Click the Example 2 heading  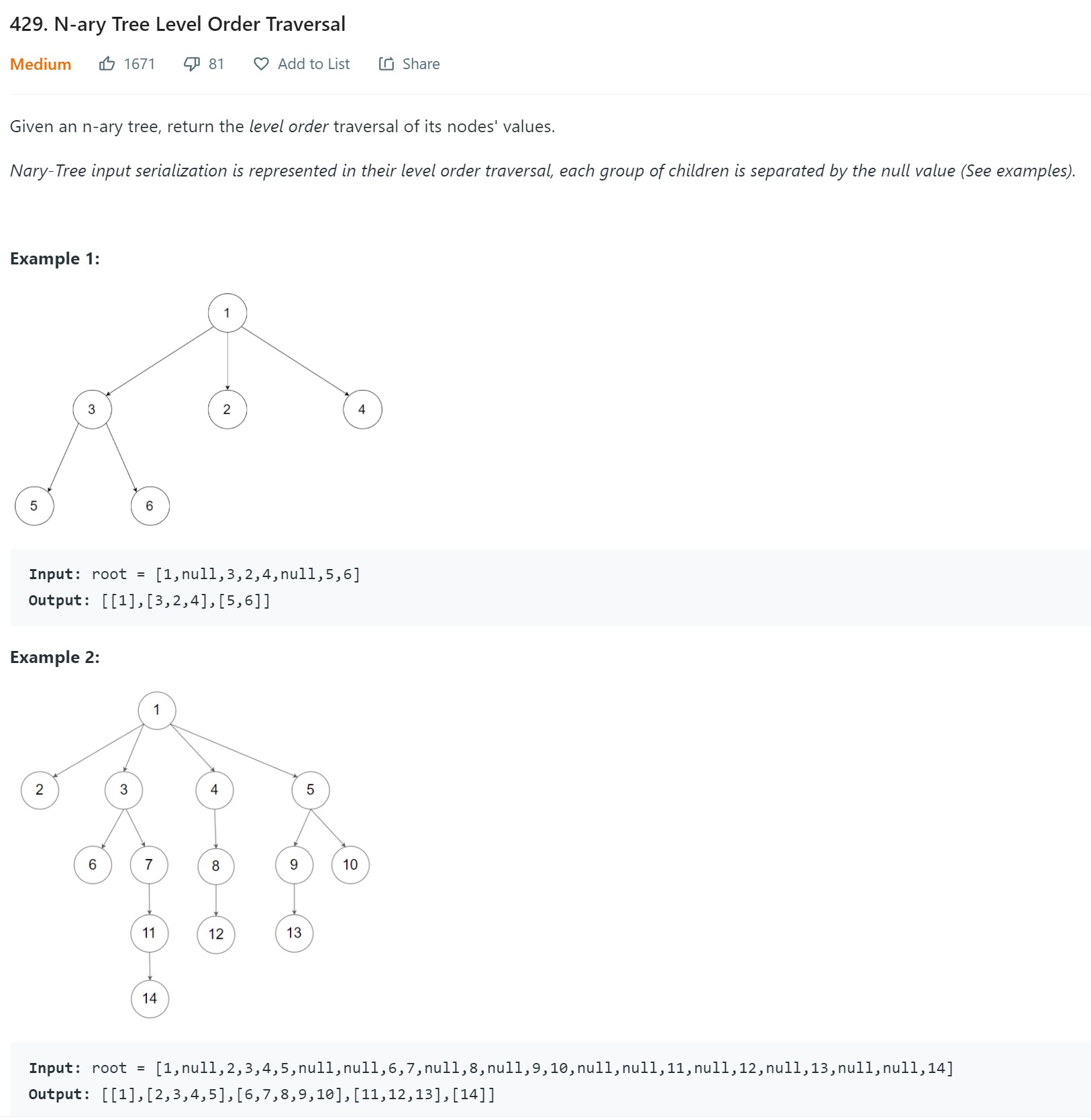tap(54, 657)
